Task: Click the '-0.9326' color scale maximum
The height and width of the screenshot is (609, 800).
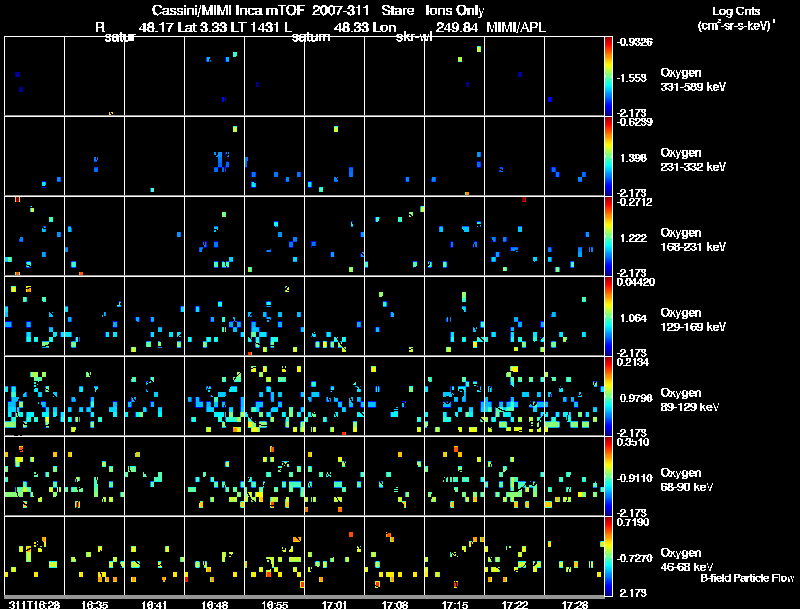Action: [634, 42]
